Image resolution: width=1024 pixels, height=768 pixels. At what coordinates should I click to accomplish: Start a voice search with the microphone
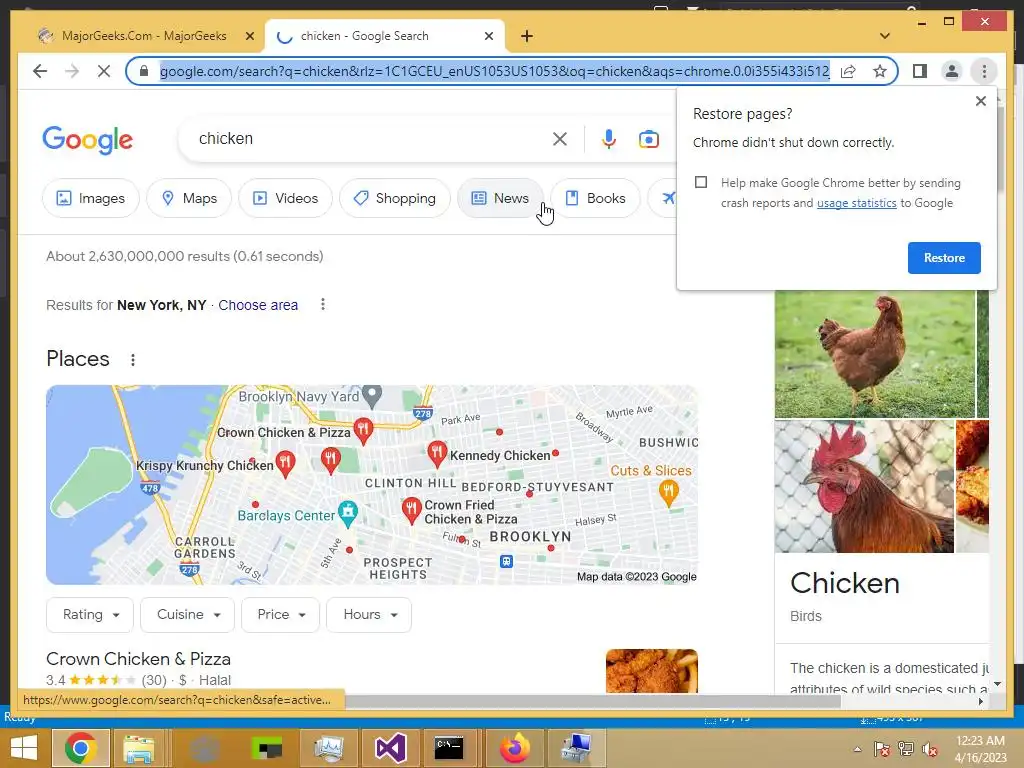609,138
